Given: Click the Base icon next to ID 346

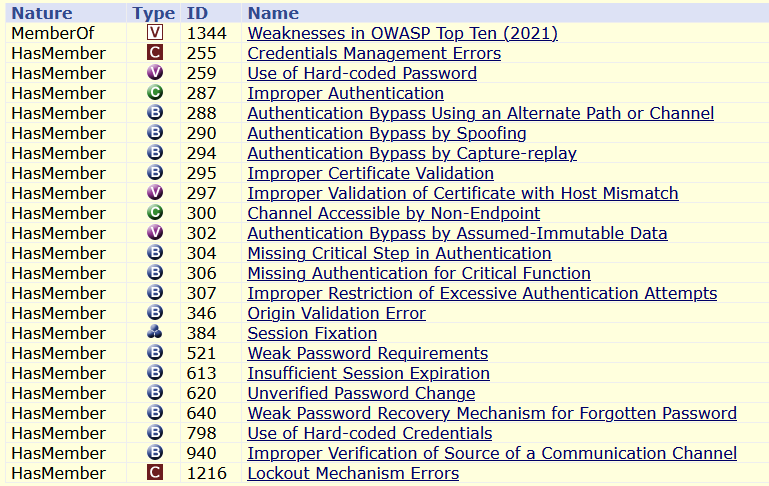Looking at the screenshot, I should click(154, 313).
